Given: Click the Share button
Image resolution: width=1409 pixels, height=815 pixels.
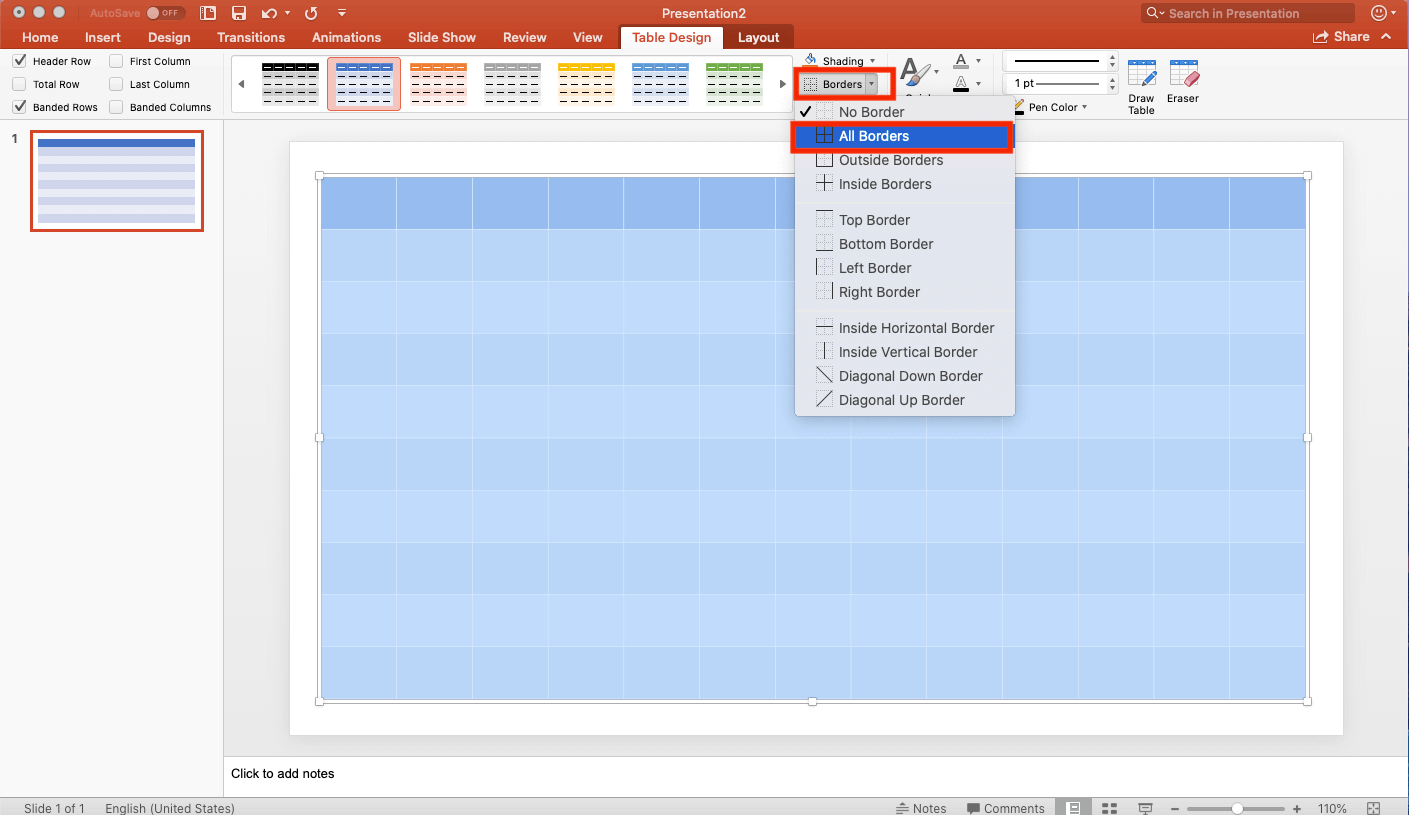Looking at the screenshot, I should tap(1348, 36).
